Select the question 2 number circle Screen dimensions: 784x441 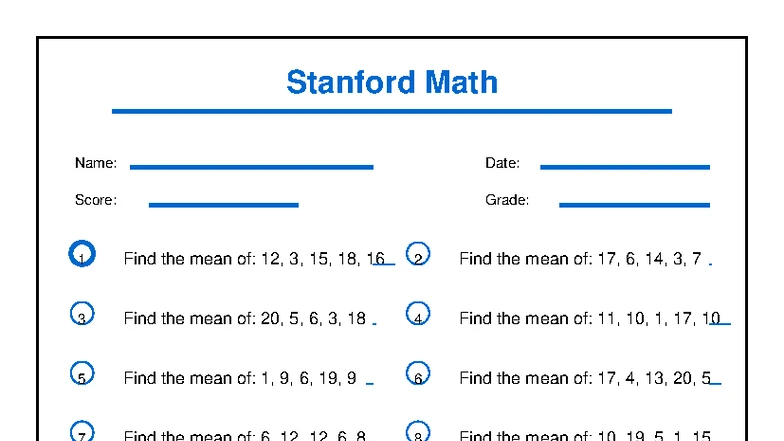(x=418, y=255)
